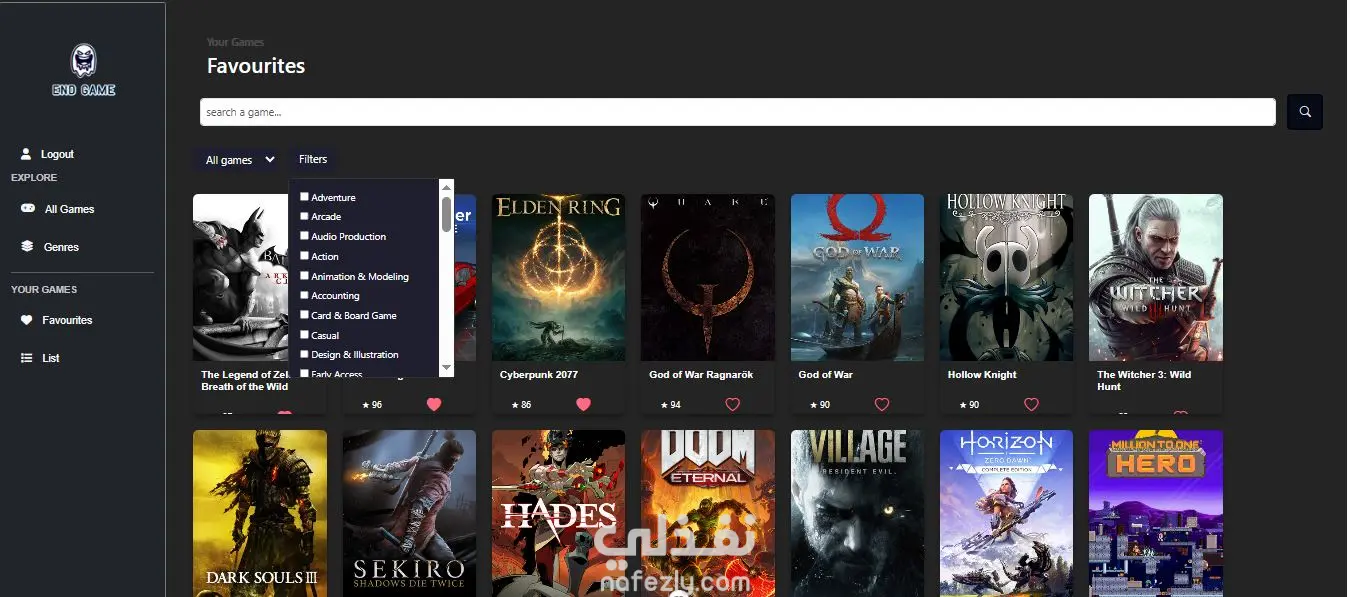The width and height of the screenshot is (1350, 597).
Task: Click the gamepad icon beside All Games
Action: (x=27, y=209)
